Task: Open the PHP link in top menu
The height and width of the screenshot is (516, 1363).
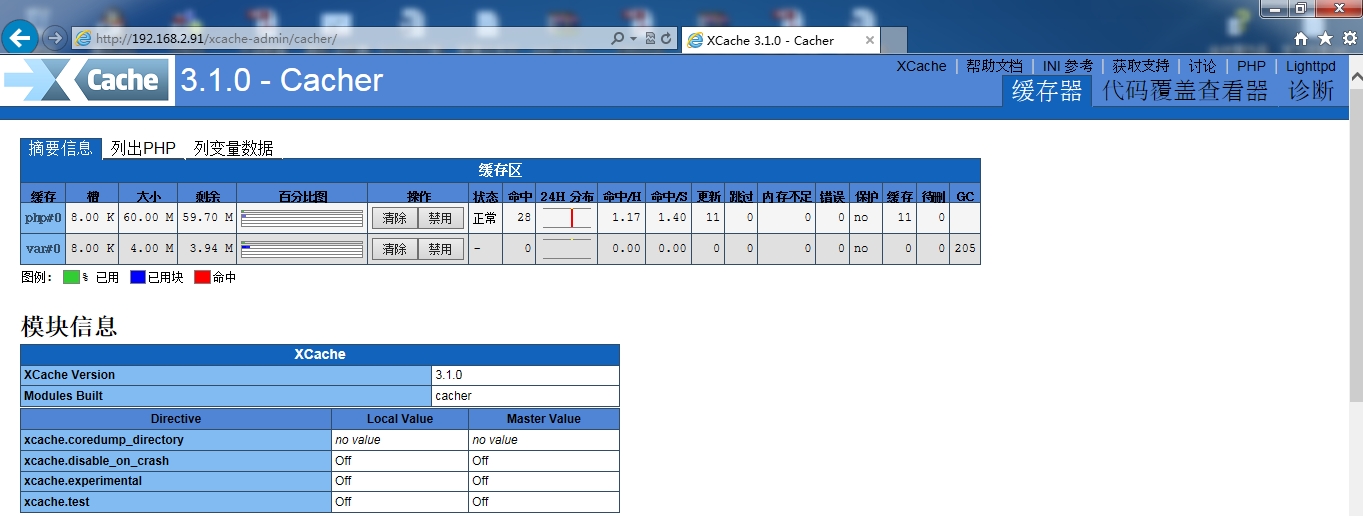Action: [1251, 66]
